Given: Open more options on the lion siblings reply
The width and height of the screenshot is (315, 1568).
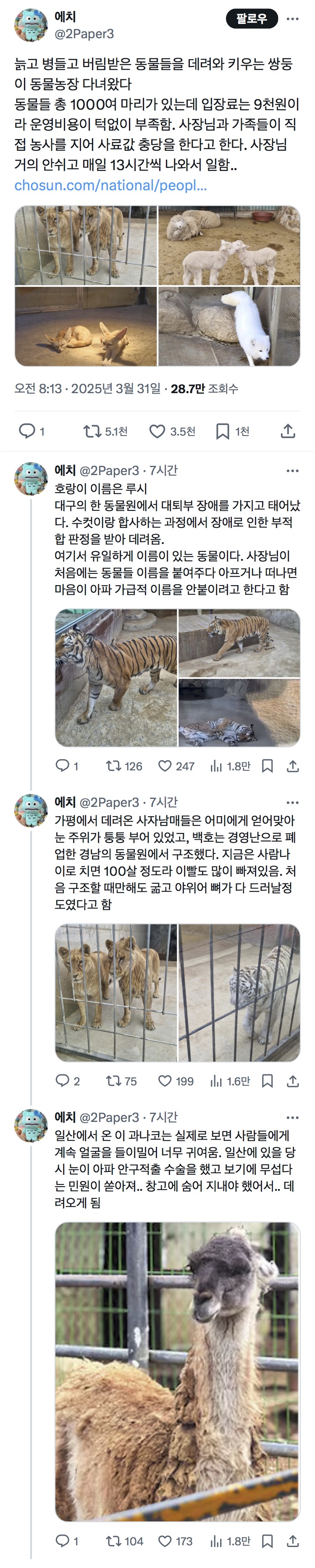Looking at the screenshot, I should 292,802.
